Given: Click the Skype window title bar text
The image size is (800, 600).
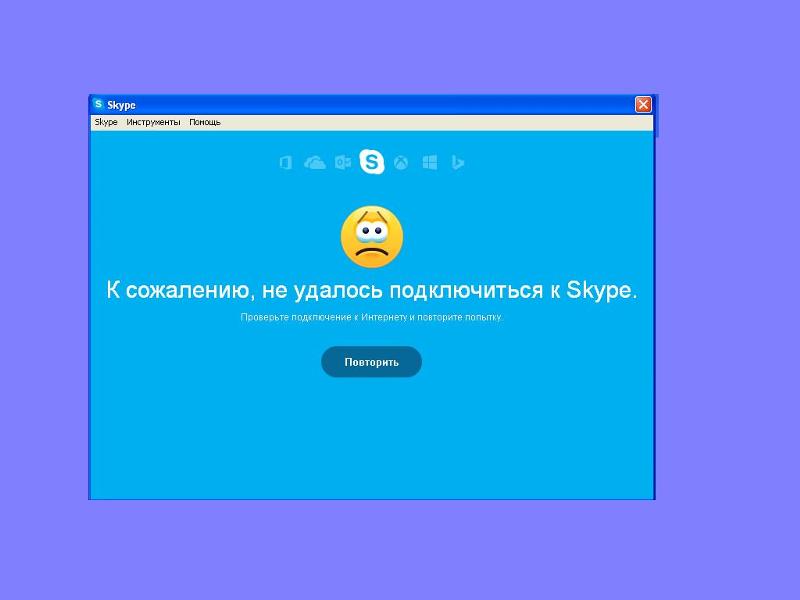Looking at the screenshot, I should 121,105.
